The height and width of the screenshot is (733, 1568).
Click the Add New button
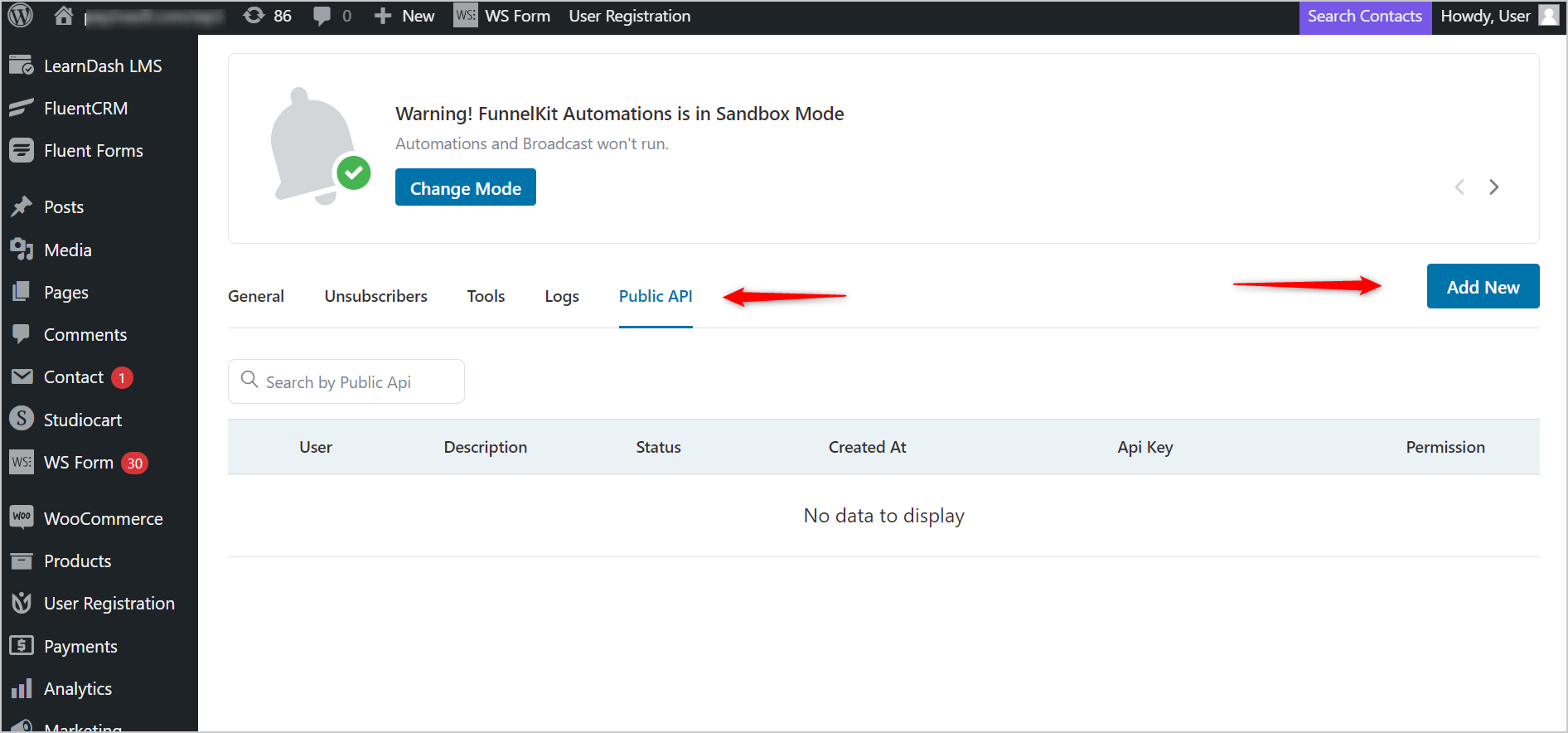click(1483, 286)
